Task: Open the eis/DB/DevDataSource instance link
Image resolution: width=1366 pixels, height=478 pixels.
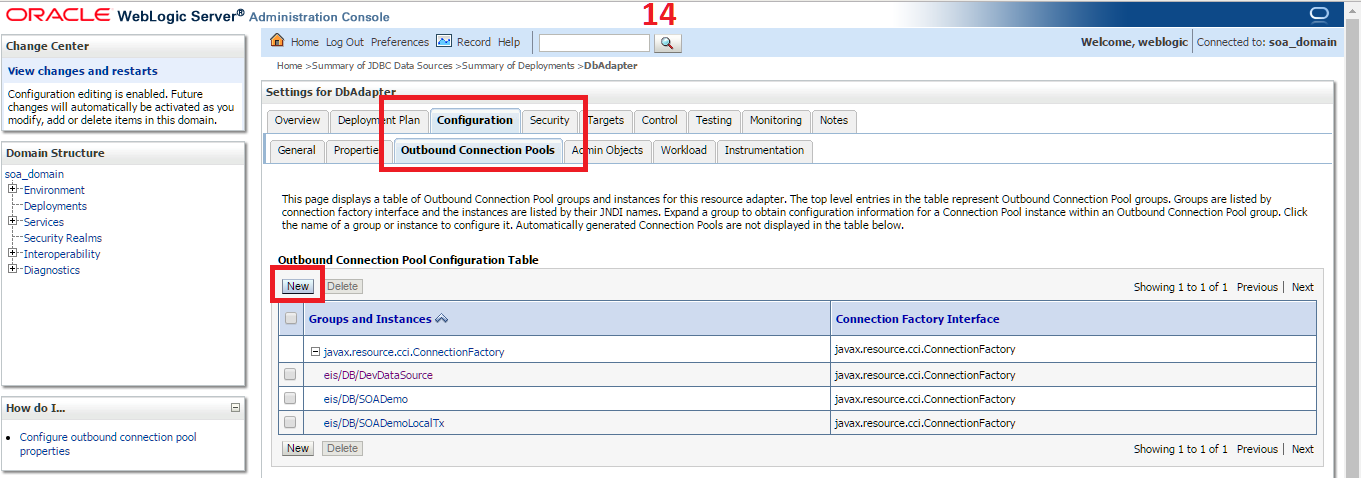Action: (x=378, y=375)
